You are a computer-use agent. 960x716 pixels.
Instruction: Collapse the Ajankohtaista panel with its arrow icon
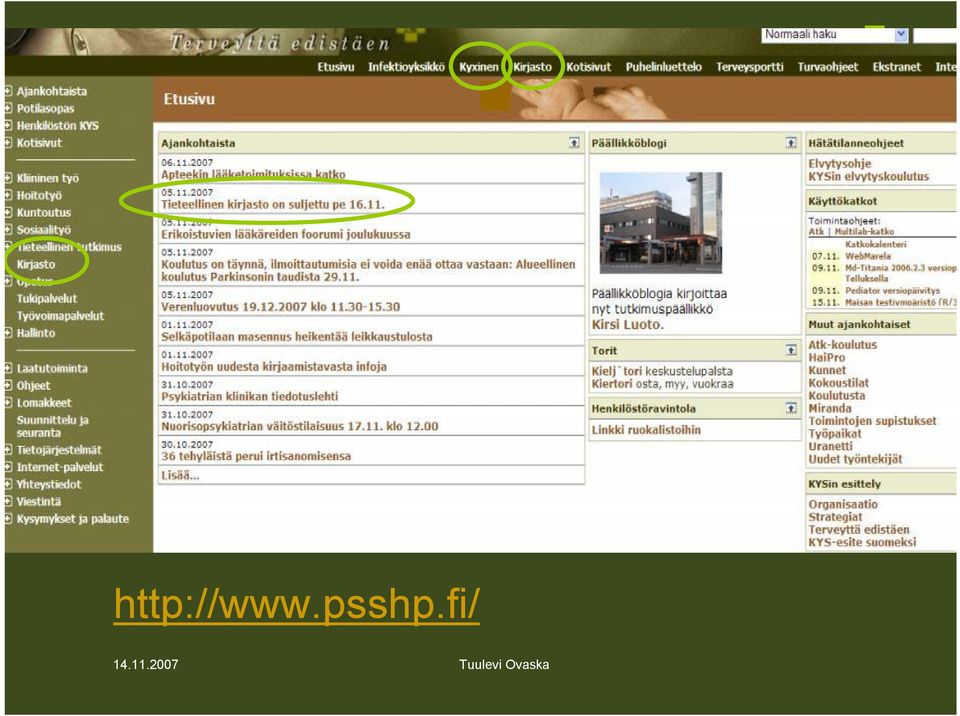point(574,143)
